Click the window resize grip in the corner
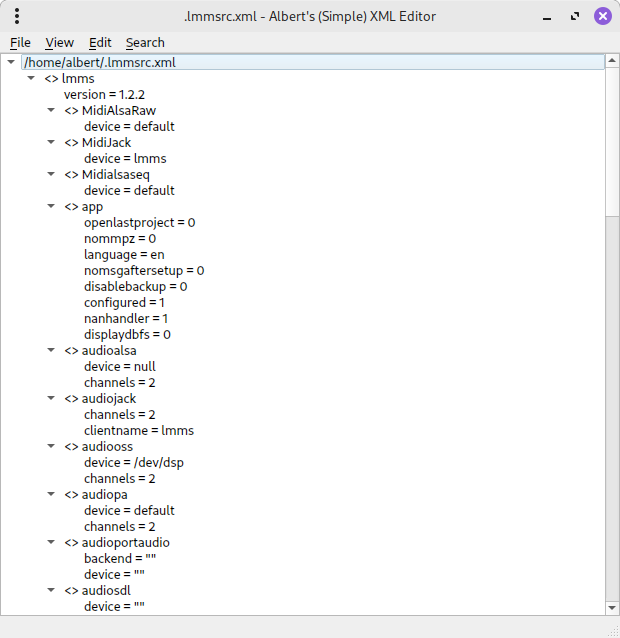Image resolution: width=620 pixels, height=638 pixels. pos(613,631)
